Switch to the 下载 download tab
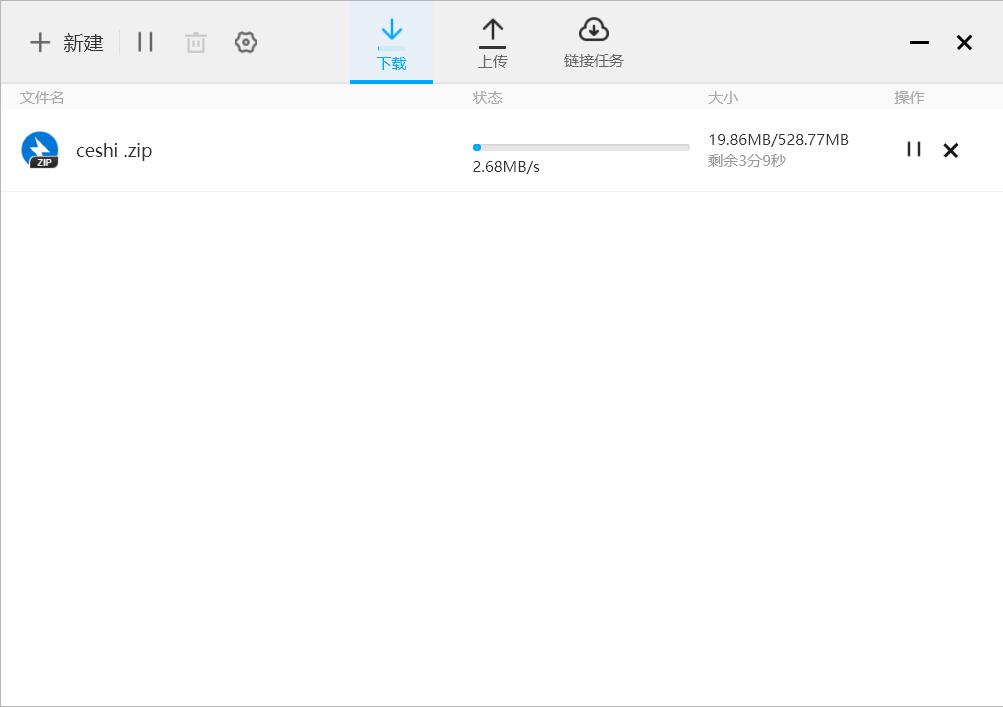 [391, 43]
